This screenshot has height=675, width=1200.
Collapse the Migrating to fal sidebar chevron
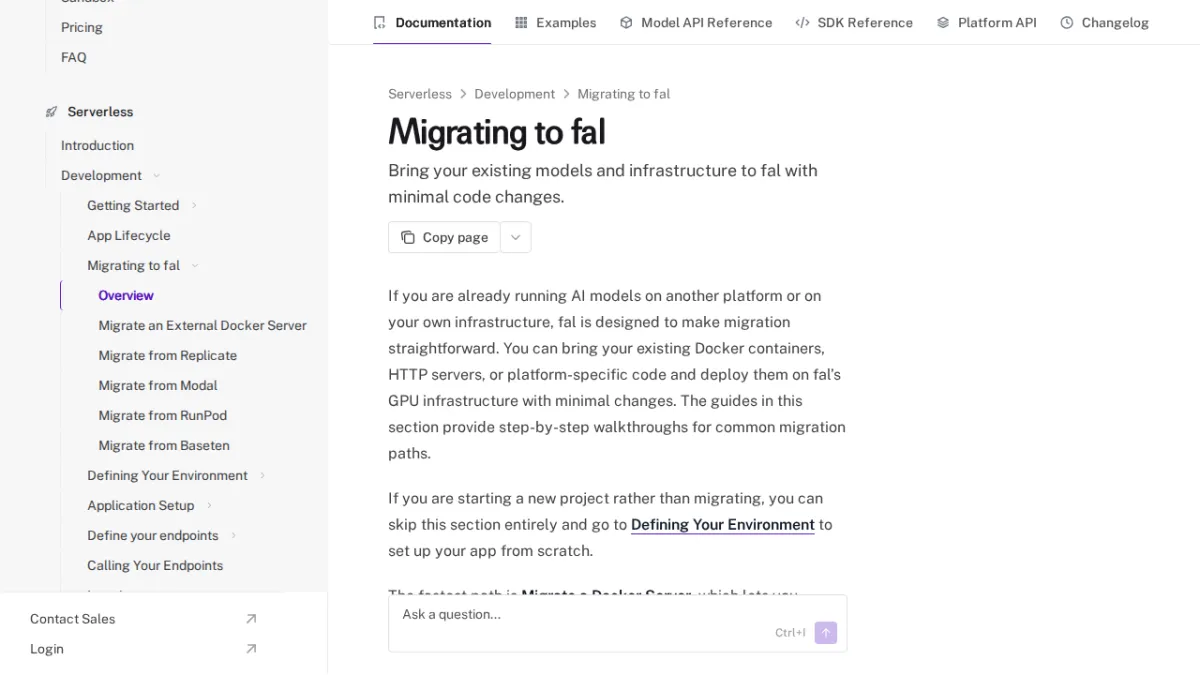click(x=195, y=266)
